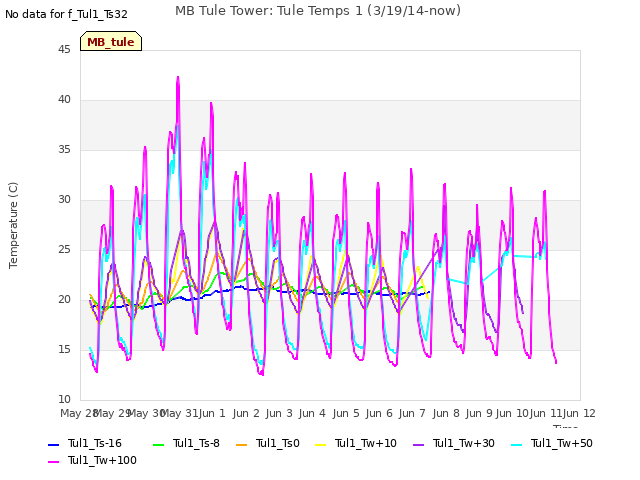Click the Jun 12 x-axis label
The width and height of the screenshot is (640, 480).
[579, 414]
